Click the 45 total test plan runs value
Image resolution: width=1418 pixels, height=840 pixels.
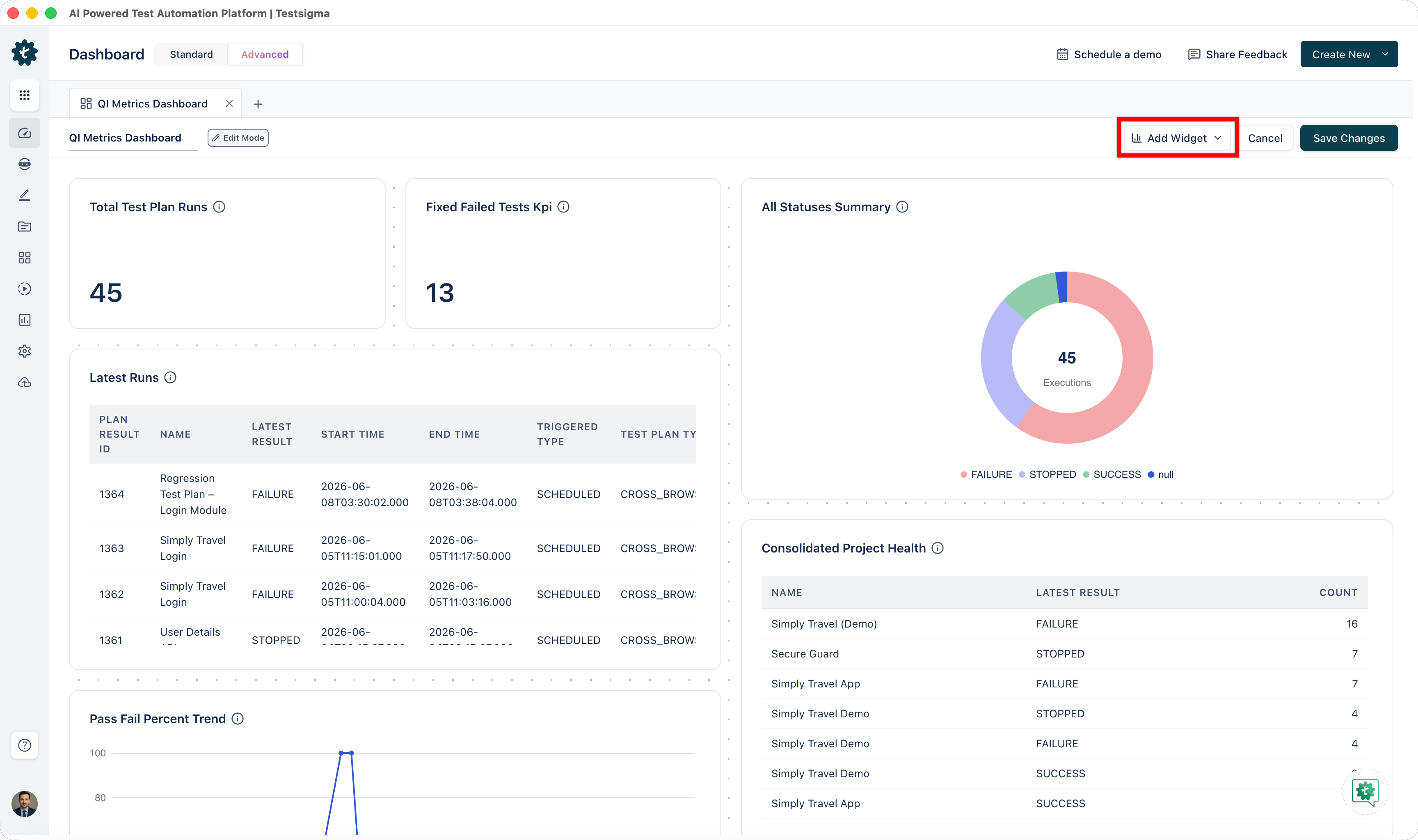coord(106,292)
